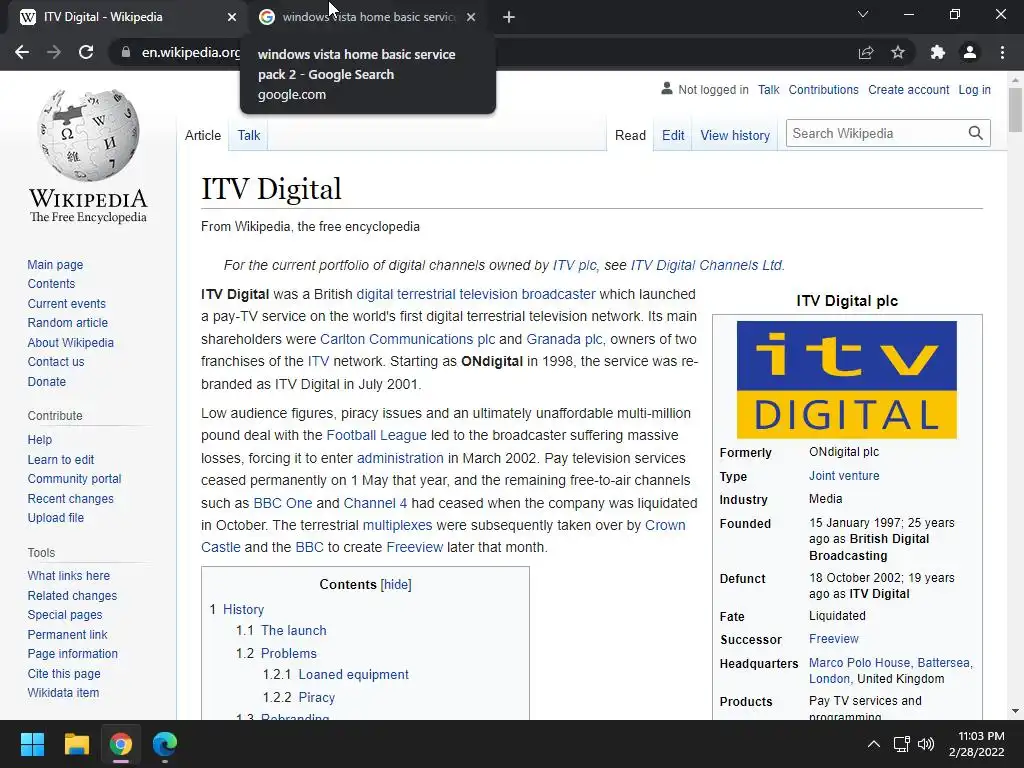The width and height of the screenshot is (1024, 768).
Task: Click the network tray icon
Action: tap(902, 744)
